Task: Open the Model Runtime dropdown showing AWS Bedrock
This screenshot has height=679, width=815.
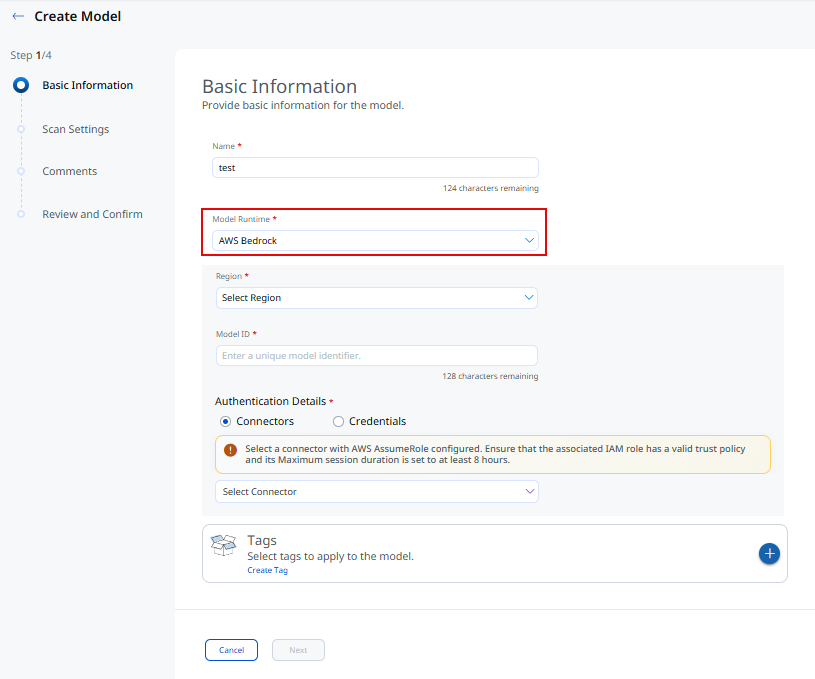Action: click(x=375, y=241)
